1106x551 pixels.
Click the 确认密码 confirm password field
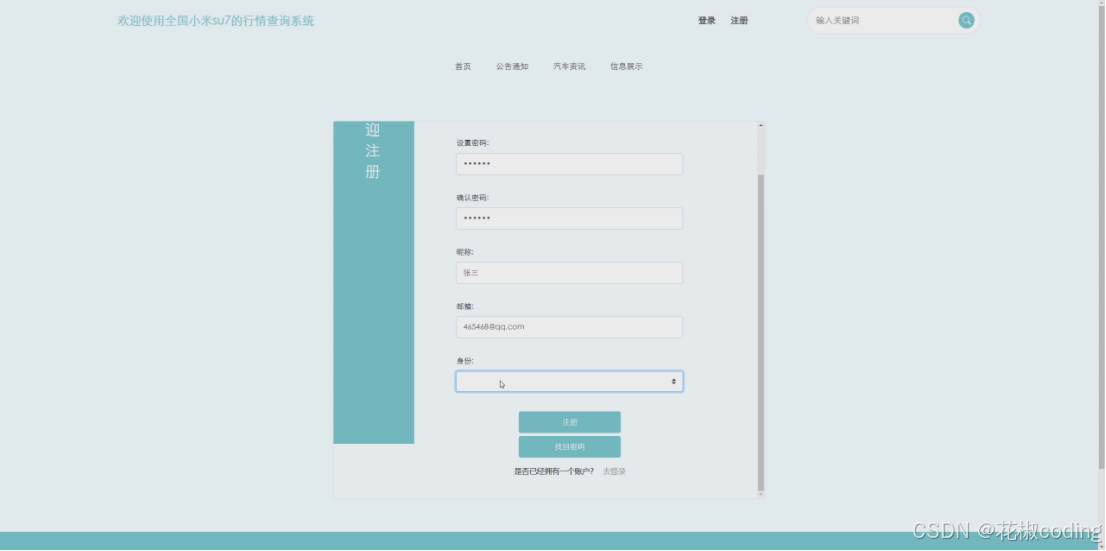point(569,218)
